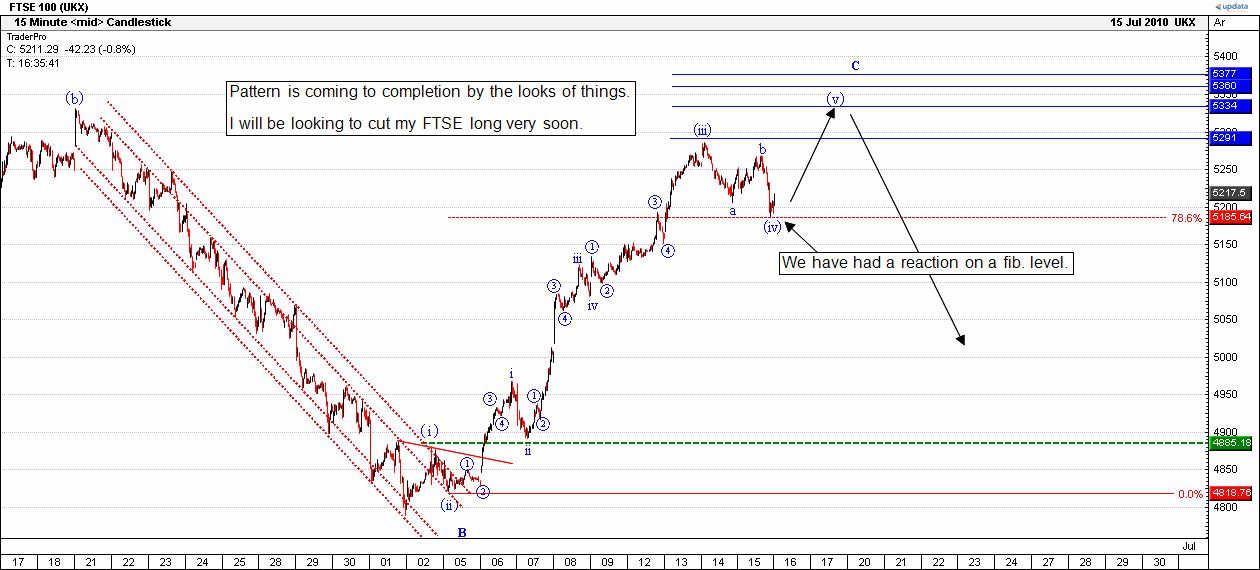This screenshot has width=1260, height=570.
Task: Click date 08 on the time axis
Action: click(x=570, y=563)
